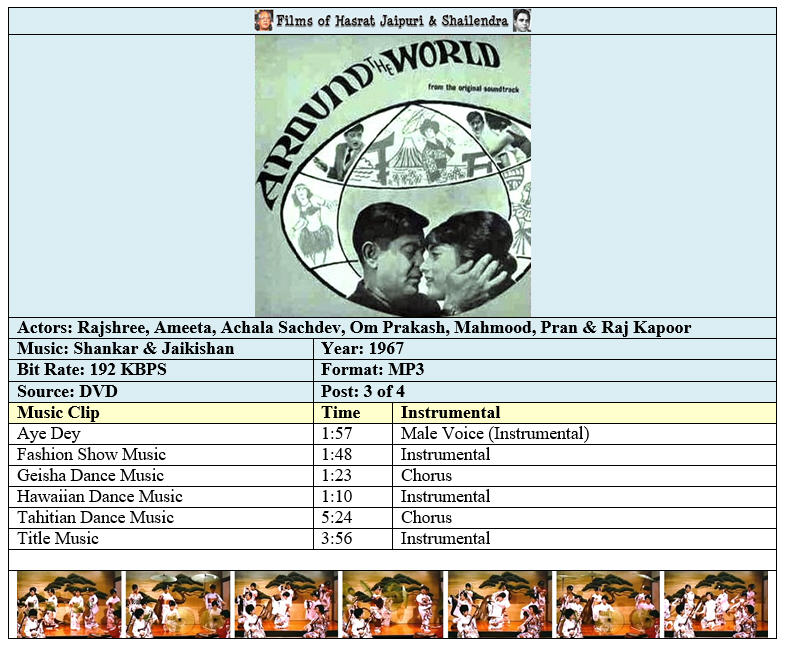Select 'Post: 3 of 4' cell

point(545,391)
